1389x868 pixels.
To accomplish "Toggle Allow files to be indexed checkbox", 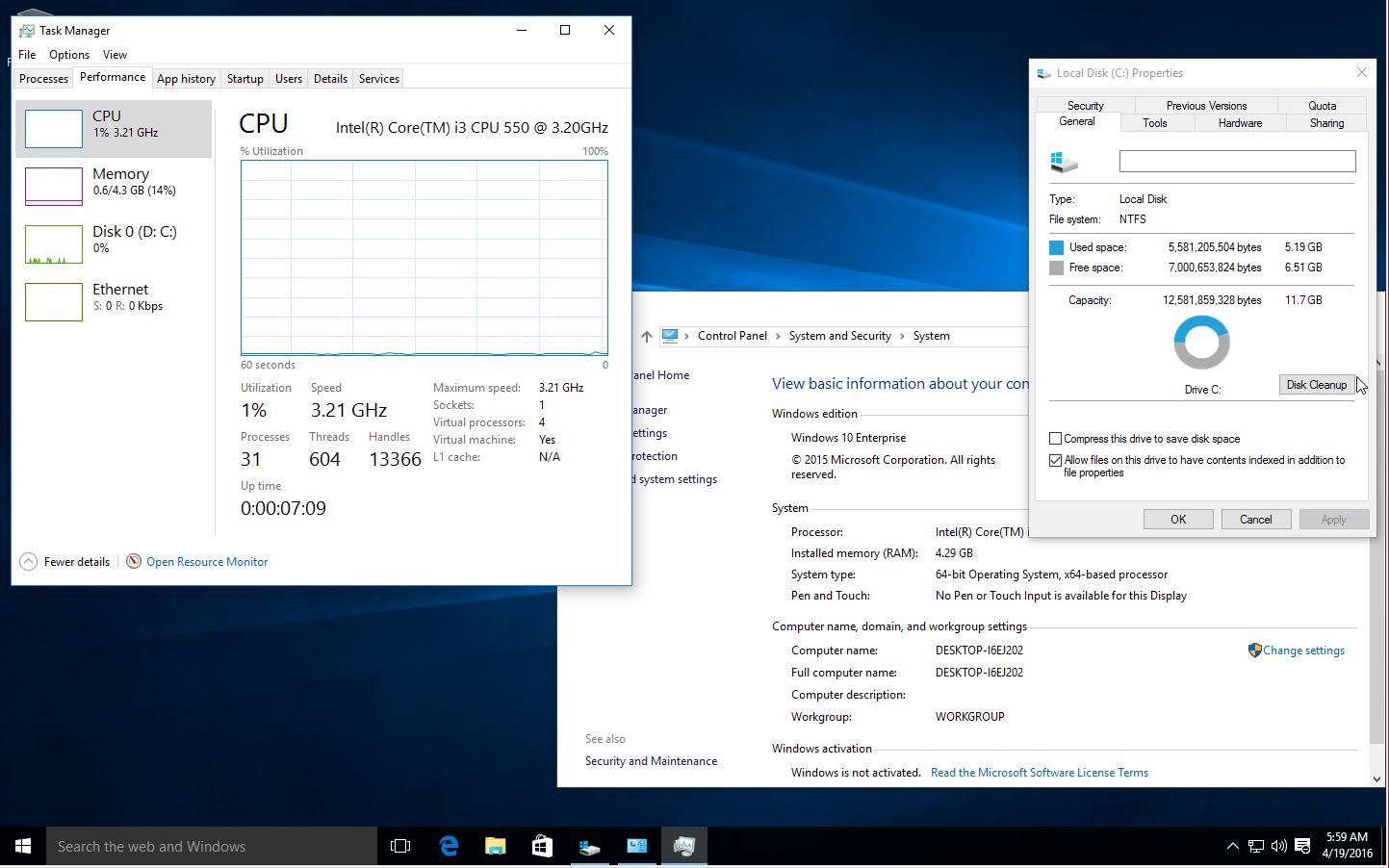I will [1056, 461].
